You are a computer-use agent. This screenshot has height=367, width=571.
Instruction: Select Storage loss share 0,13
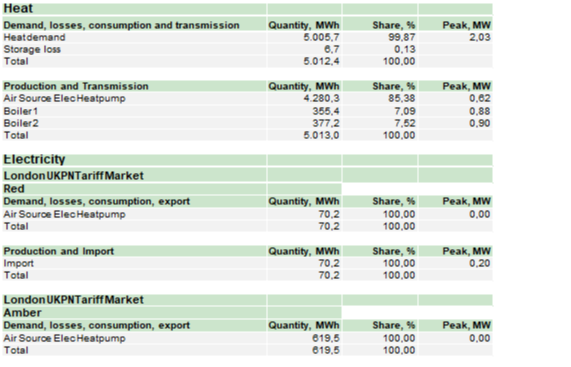[x=405, y=49]
